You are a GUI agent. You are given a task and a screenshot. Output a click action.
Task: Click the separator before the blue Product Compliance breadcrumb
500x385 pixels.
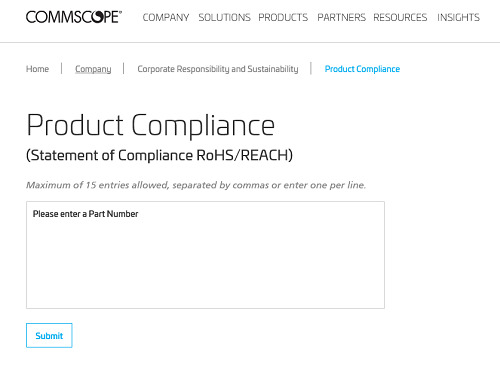(x=311, y=69)
